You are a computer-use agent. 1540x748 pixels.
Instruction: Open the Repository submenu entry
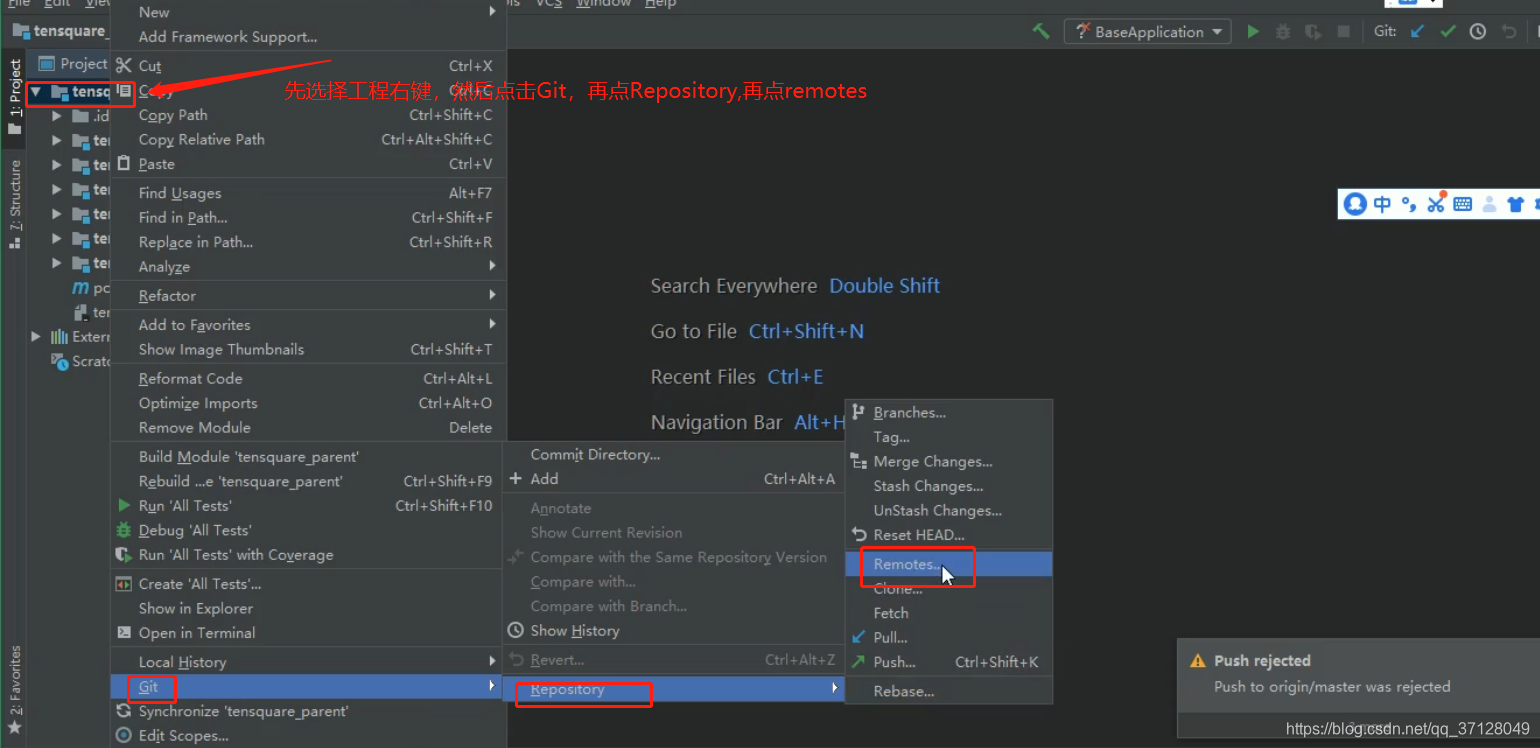tap(674, 690)
